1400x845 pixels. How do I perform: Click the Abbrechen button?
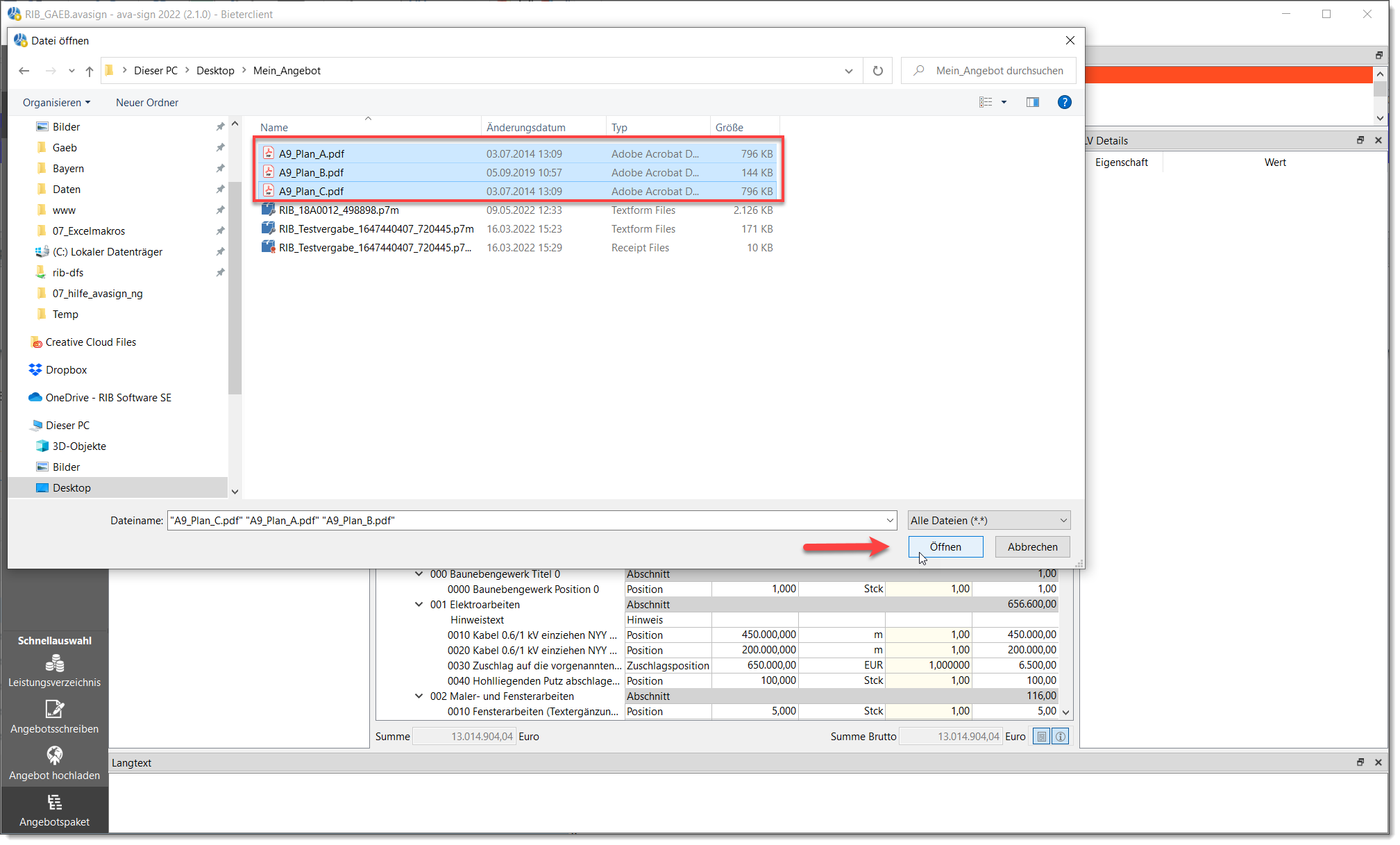coord(1032,547)
